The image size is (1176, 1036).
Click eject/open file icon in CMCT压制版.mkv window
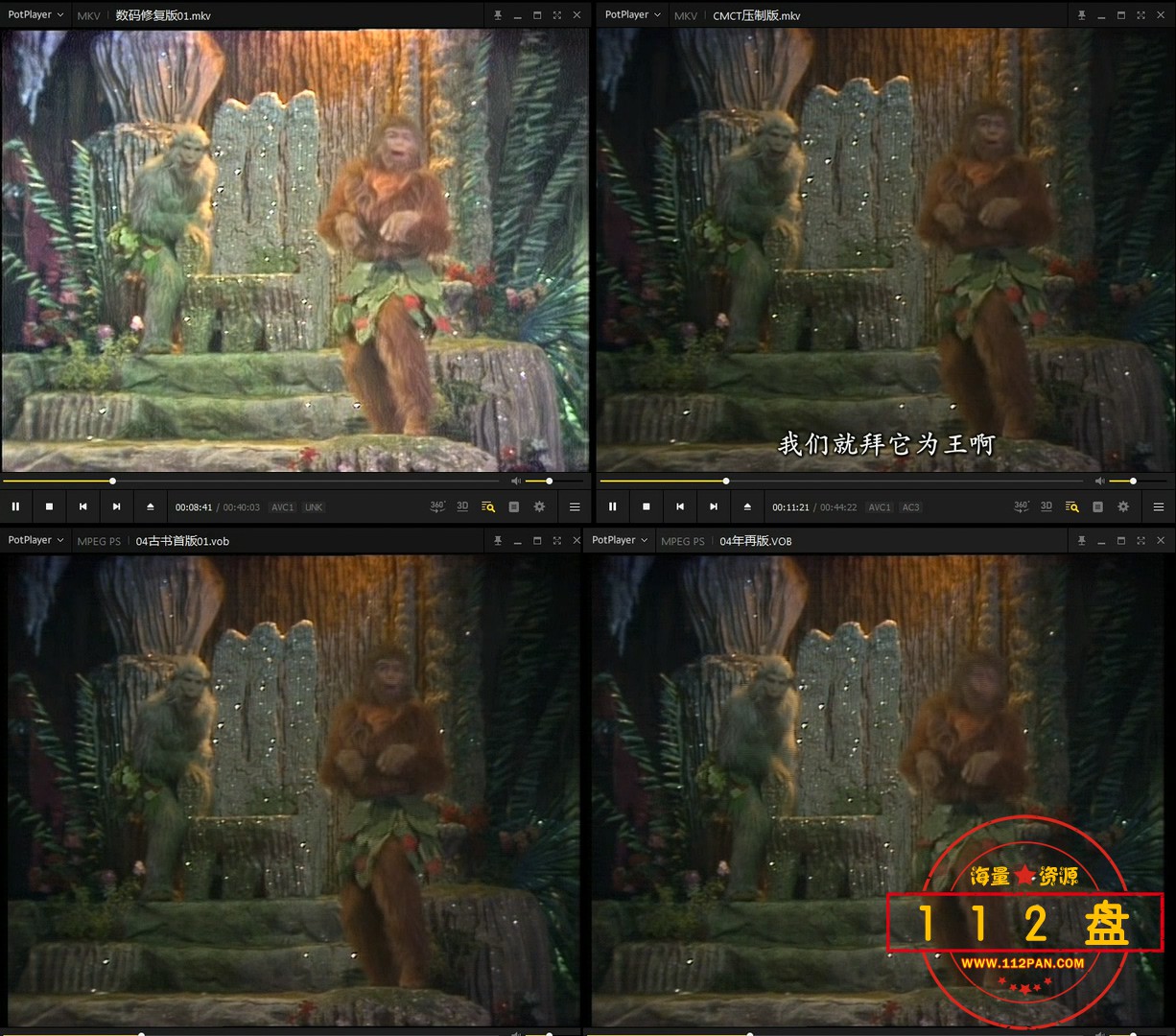746,506
